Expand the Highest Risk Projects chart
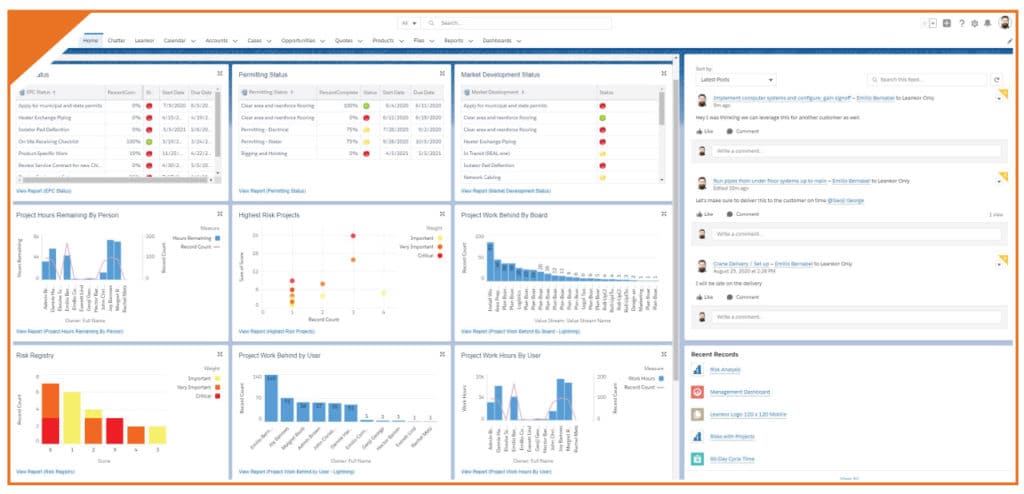1024x494 pixels. coord(442,214)
